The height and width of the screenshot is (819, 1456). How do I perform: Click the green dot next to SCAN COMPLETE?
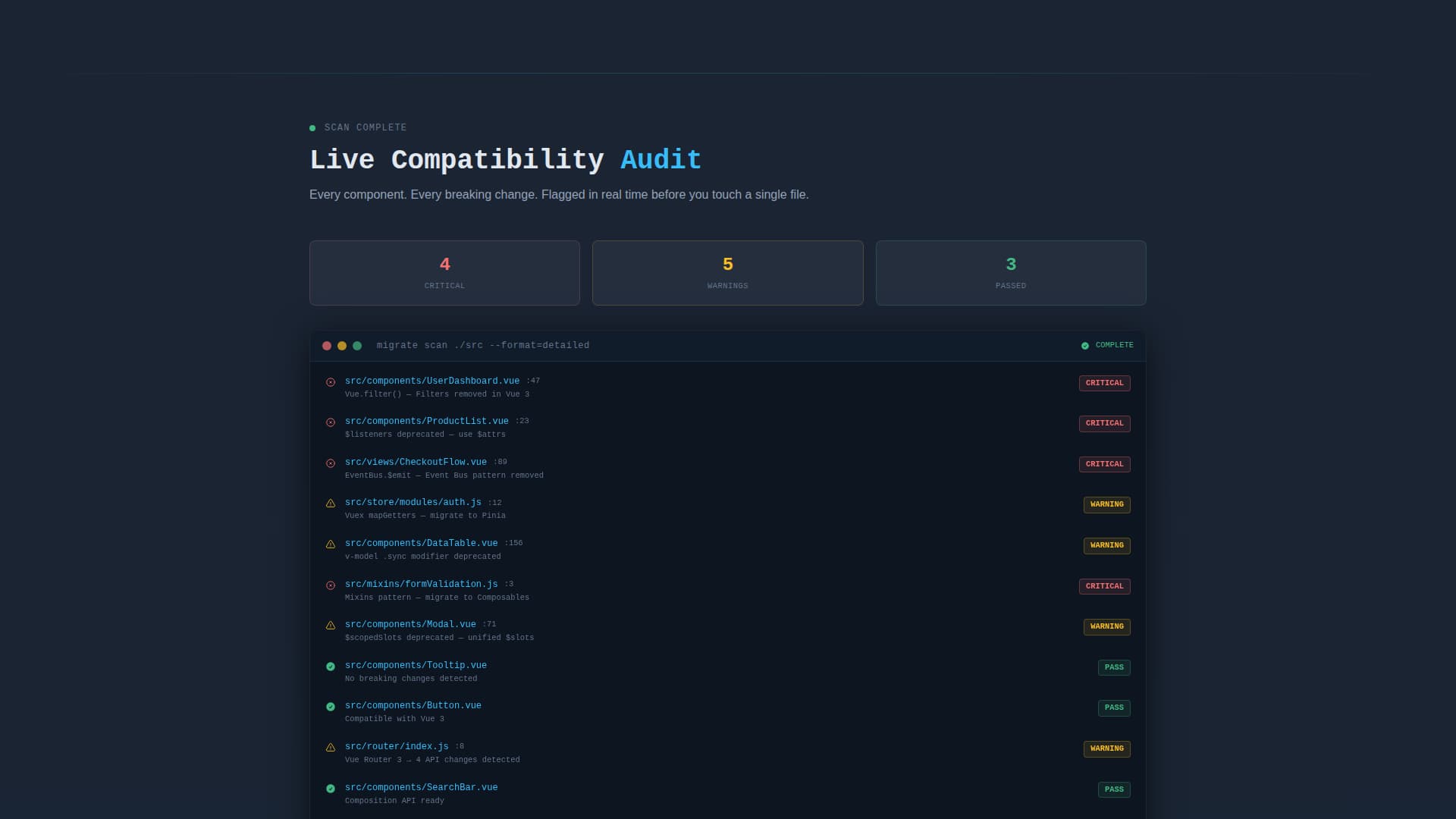click(312, 128)
